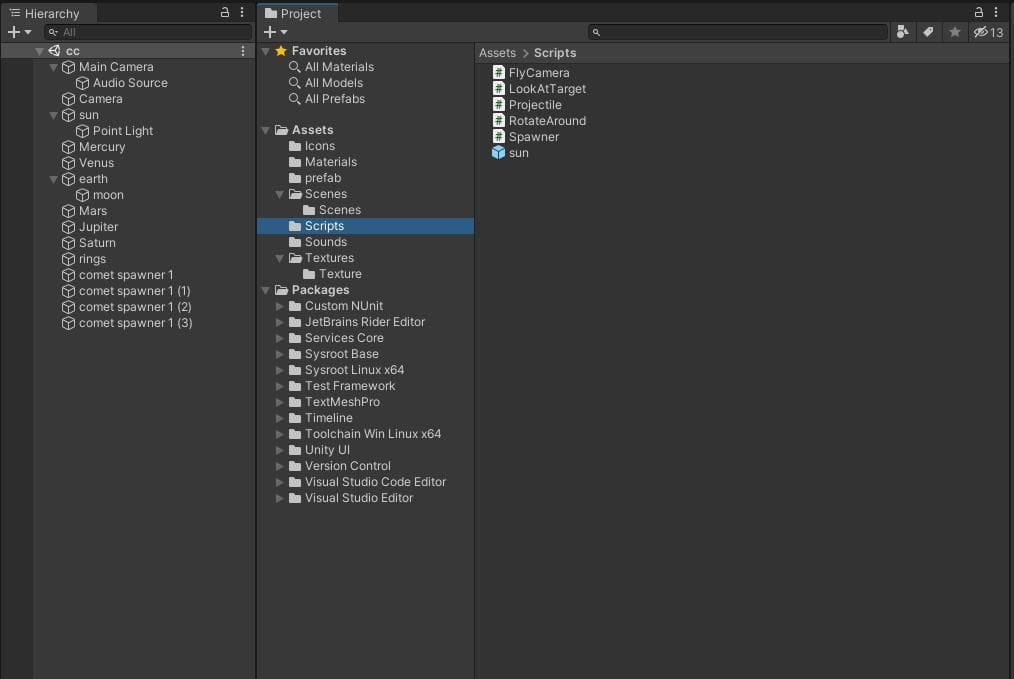Click the Search by Label tag icon

point(929,32)
